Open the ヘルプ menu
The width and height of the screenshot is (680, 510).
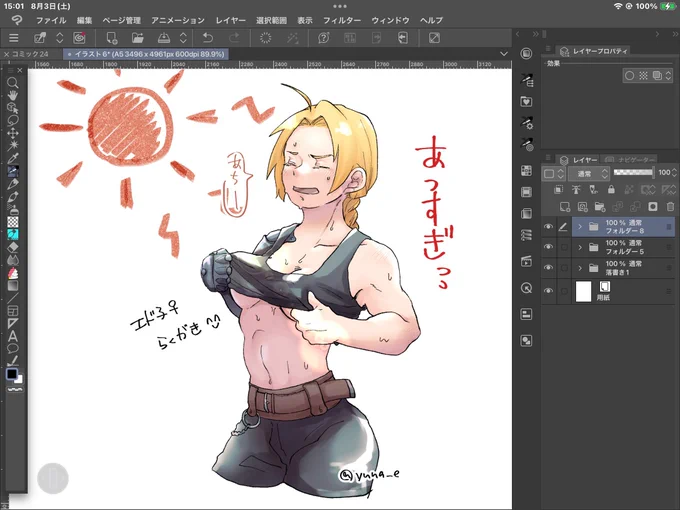[x=431, y=20]
